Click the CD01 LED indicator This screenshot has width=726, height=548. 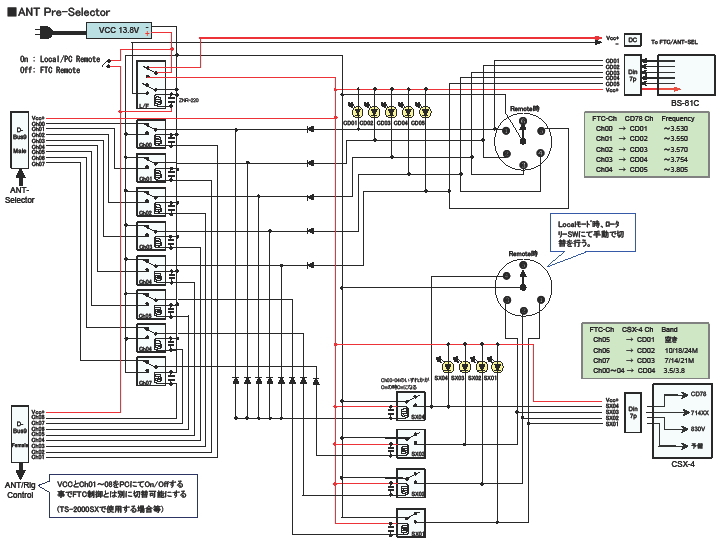[357, 111]
